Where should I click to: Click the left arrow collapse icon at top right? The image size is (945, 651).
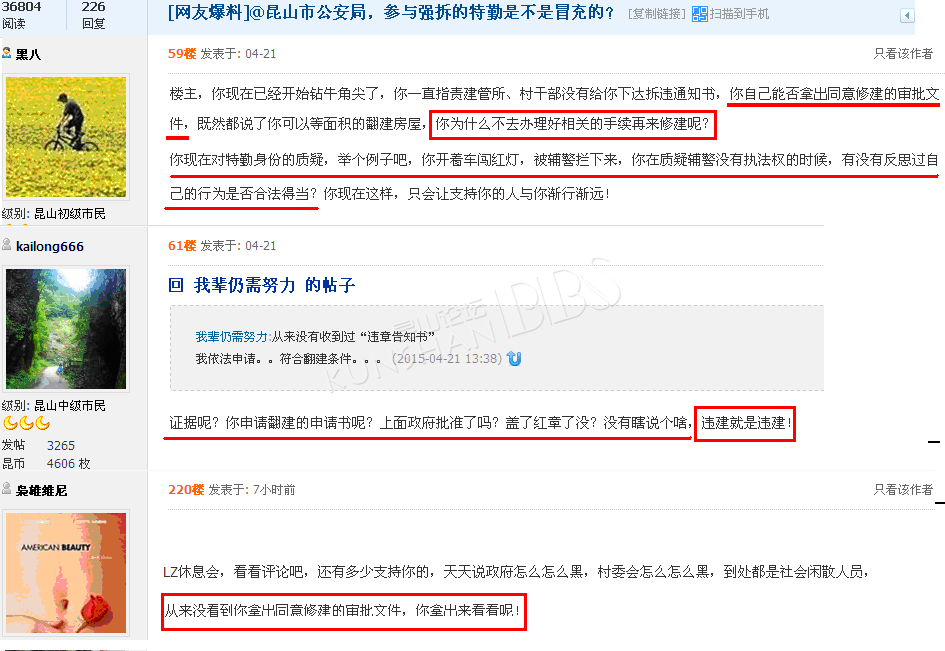907,16
